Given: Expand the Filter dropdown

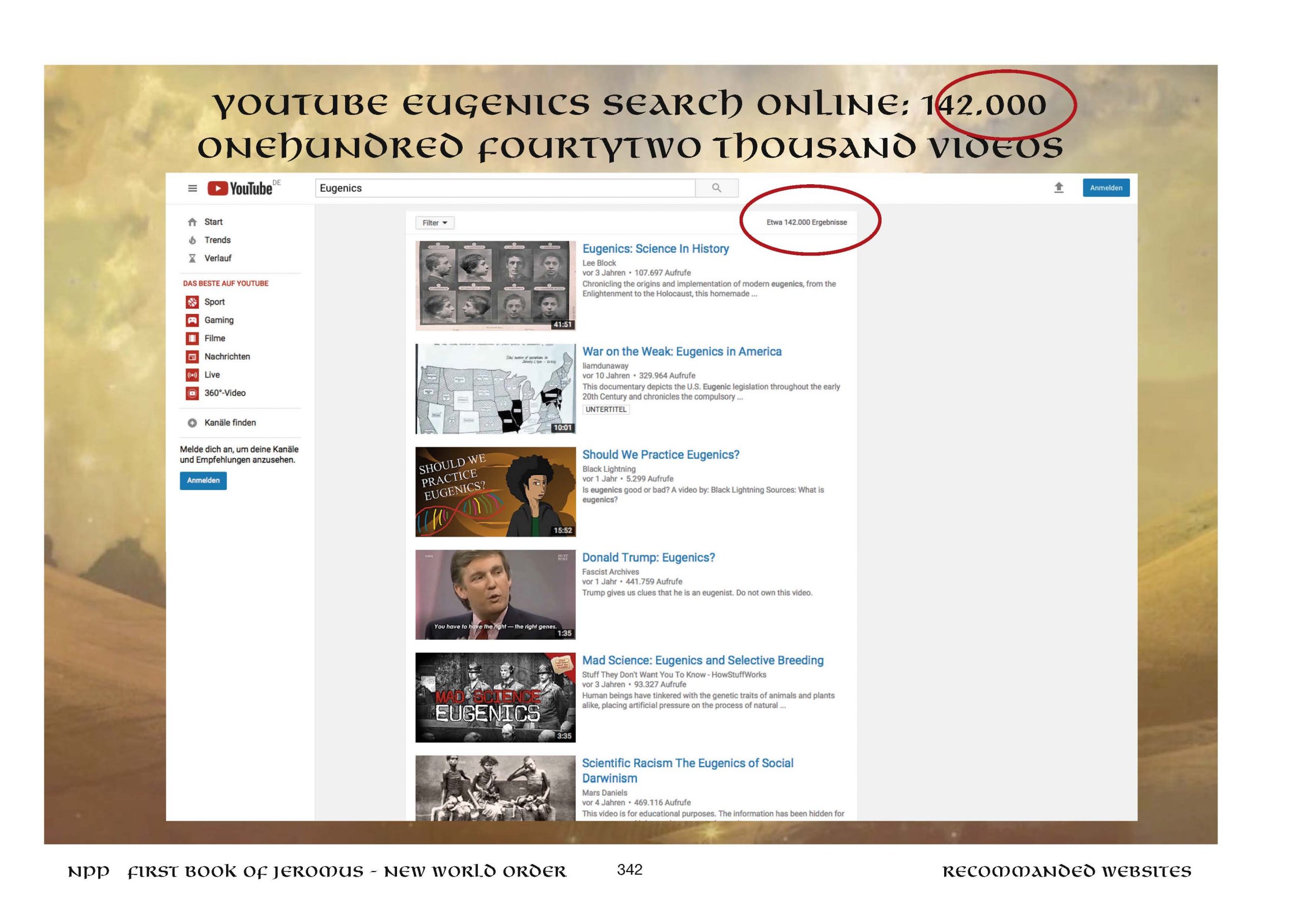Looking at the screenshot, I should (x=435, y=223).
